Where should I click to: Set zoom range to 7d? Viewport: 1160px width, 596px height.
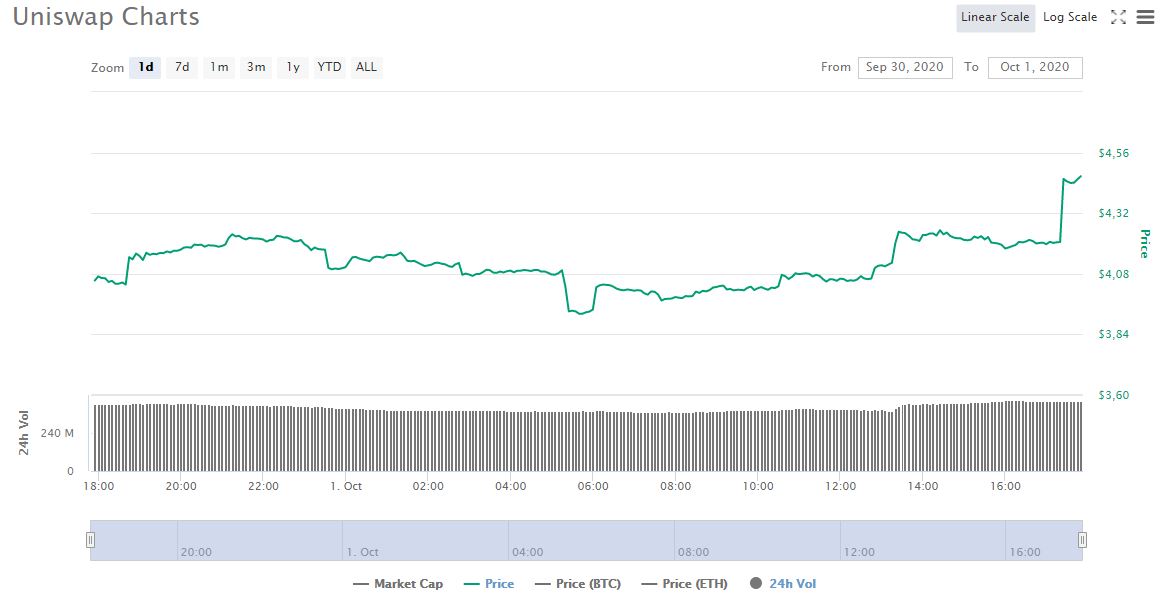(x=182, y=67)
